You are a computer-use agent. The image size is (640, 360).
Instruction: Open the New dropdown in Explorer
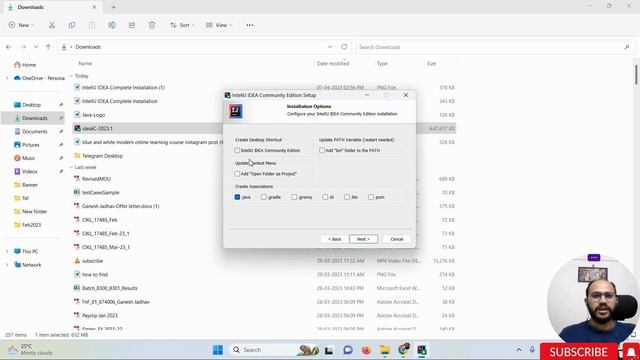(21, 25)
